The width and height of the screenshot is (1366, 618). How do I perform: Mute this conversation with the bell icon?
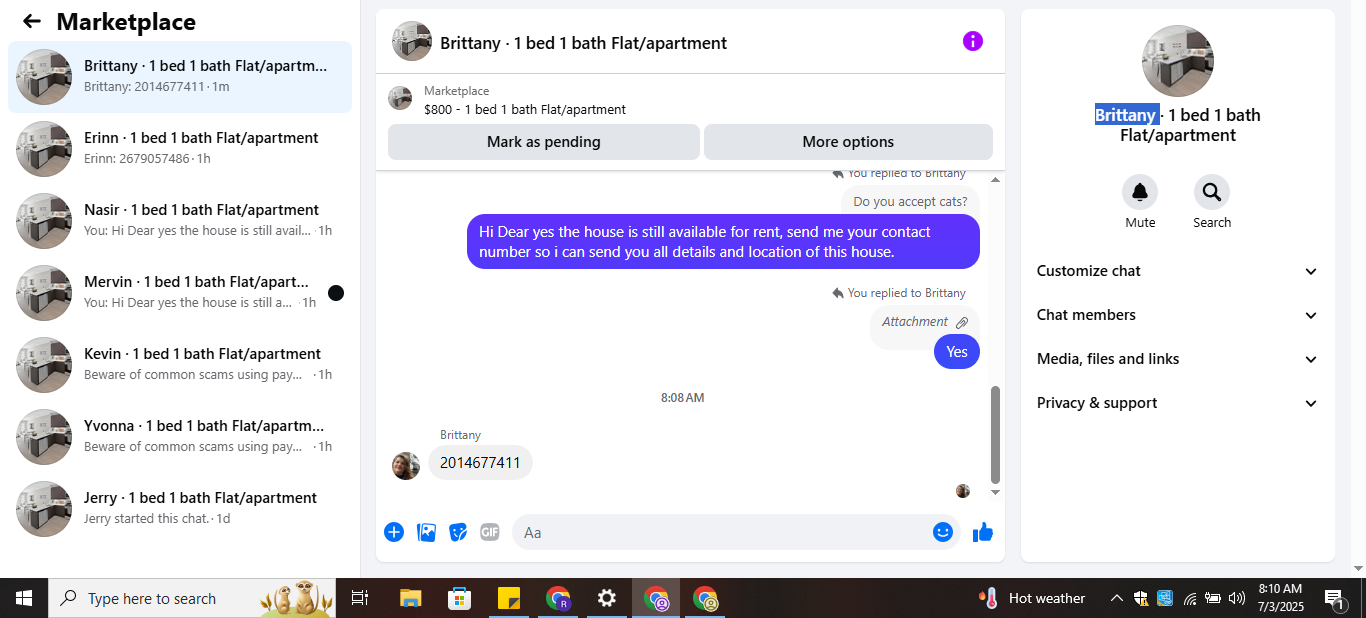pos(1140,192)
